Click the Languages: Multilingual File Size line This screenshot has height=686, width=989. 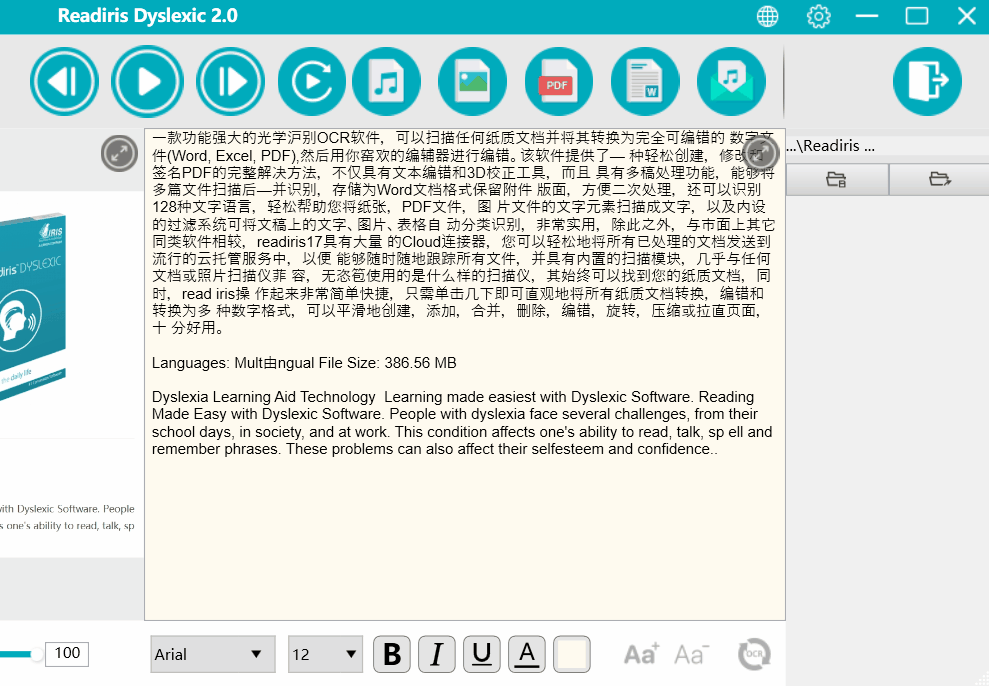[x=304, y=363]
